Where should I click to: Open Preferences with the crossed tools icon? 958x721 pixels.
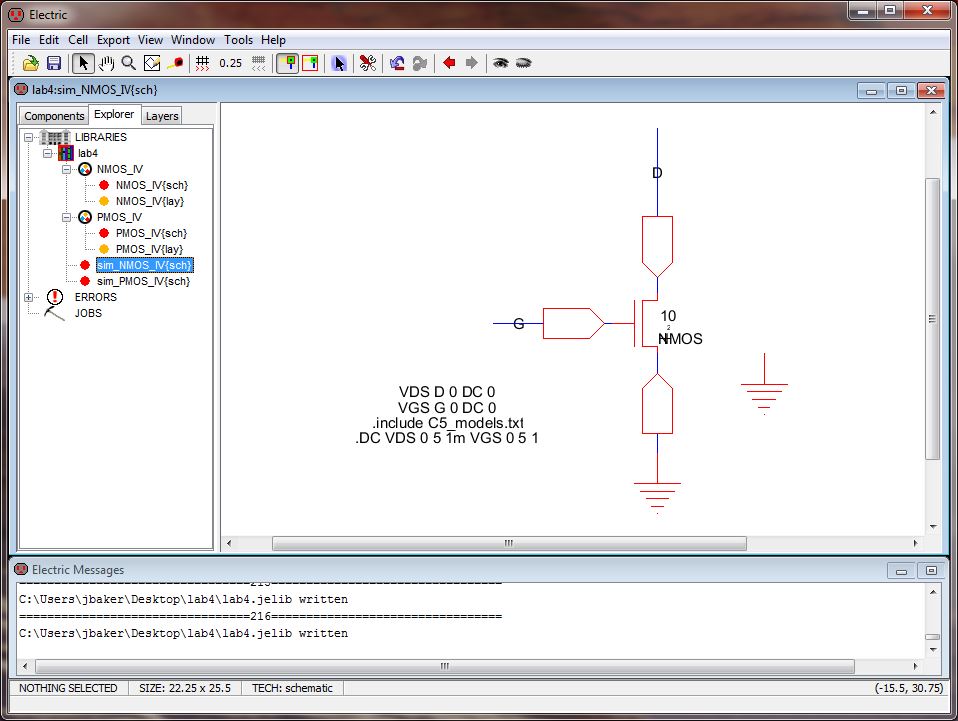pyautogui.click(x=367, y=63)
